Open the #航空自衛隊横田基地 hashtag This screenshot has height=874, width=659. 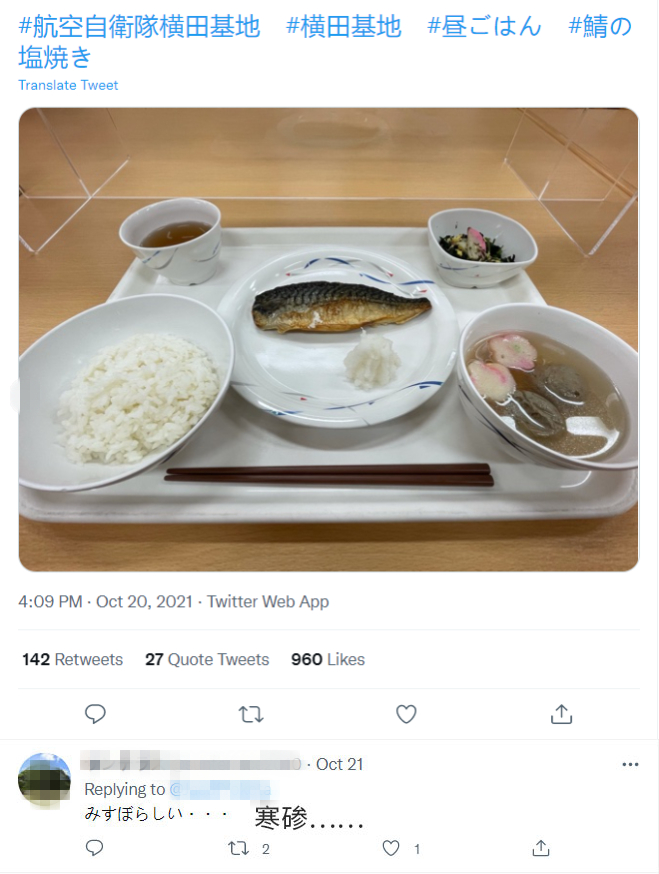point(139,27)
